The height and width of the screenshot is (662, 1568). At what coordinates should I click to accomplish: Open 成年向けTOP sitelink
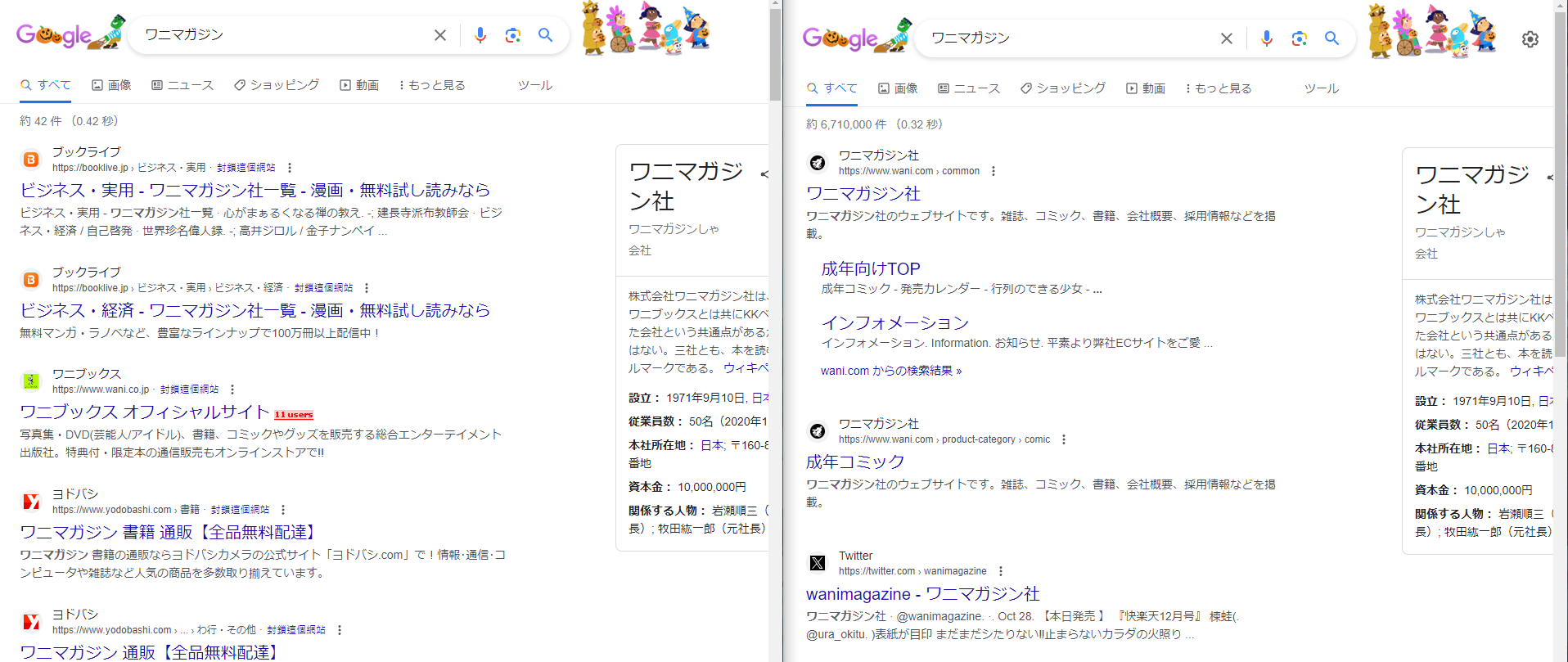click(x=871, y=268)
